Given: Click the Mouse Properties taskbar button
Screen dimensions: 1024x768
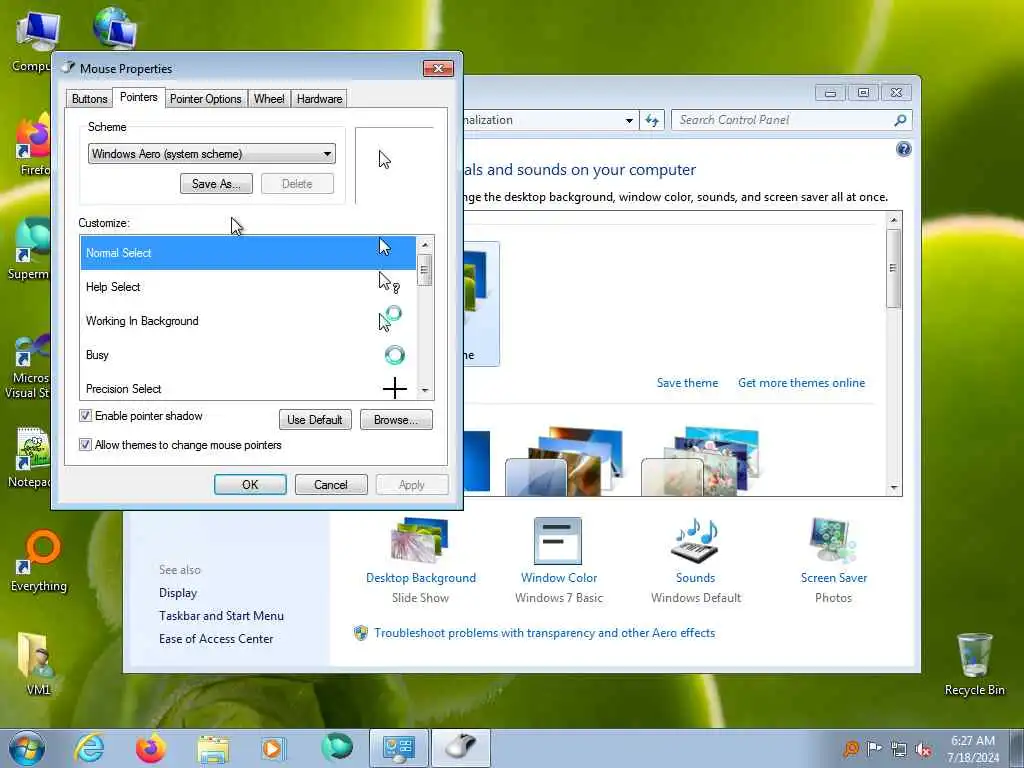Looking at the screenshot, I should [460, 748].
